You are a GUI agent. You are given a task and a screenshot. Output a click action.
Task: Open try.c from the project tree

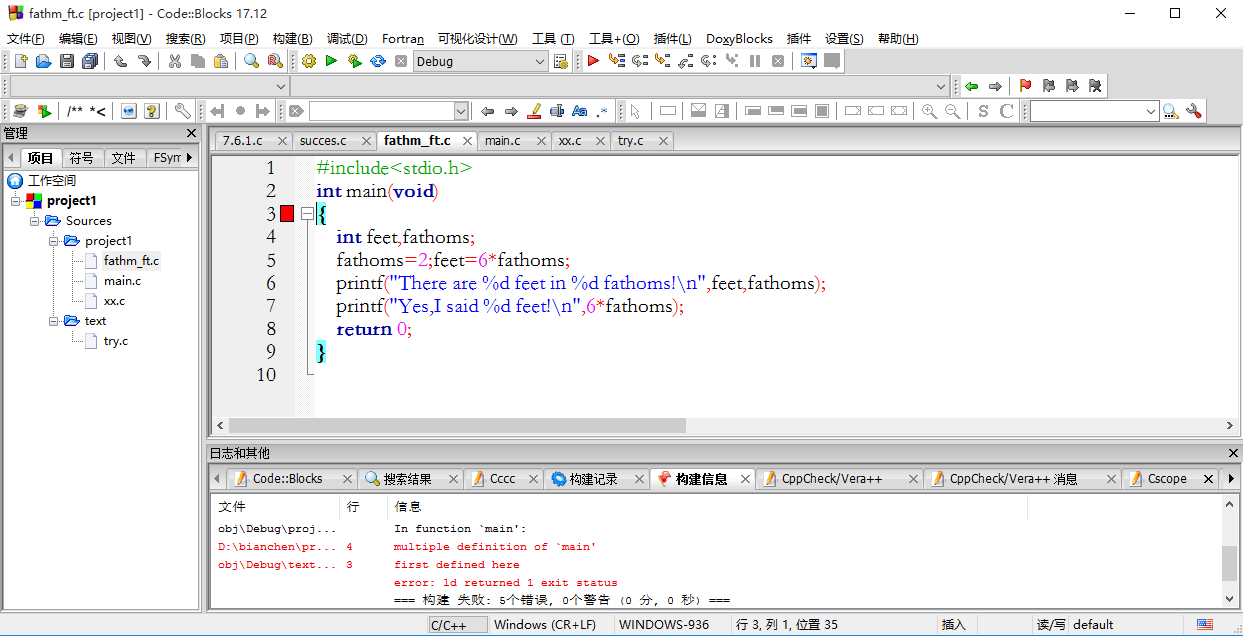pos(115,341)
